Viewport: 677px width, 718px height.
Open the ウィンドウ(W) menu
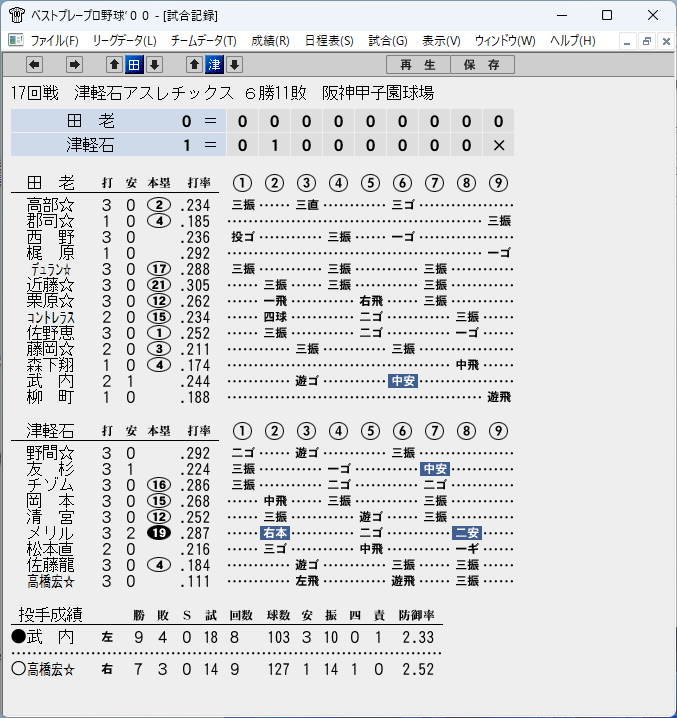pyautogui.click(x=505, y=41)
